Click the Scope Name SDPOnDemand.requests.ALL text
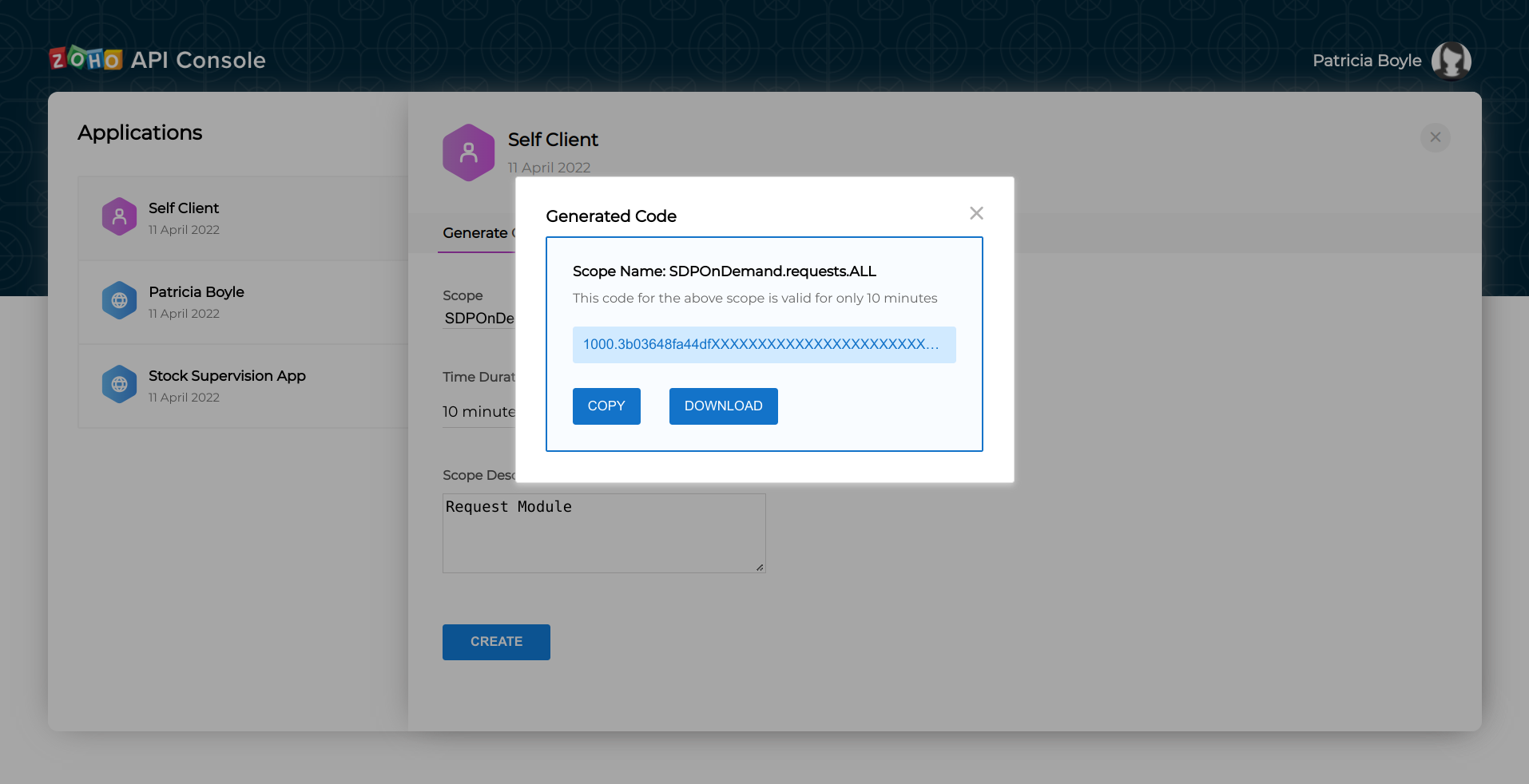Screen dimensions: 1529x784 pos(725,271)
